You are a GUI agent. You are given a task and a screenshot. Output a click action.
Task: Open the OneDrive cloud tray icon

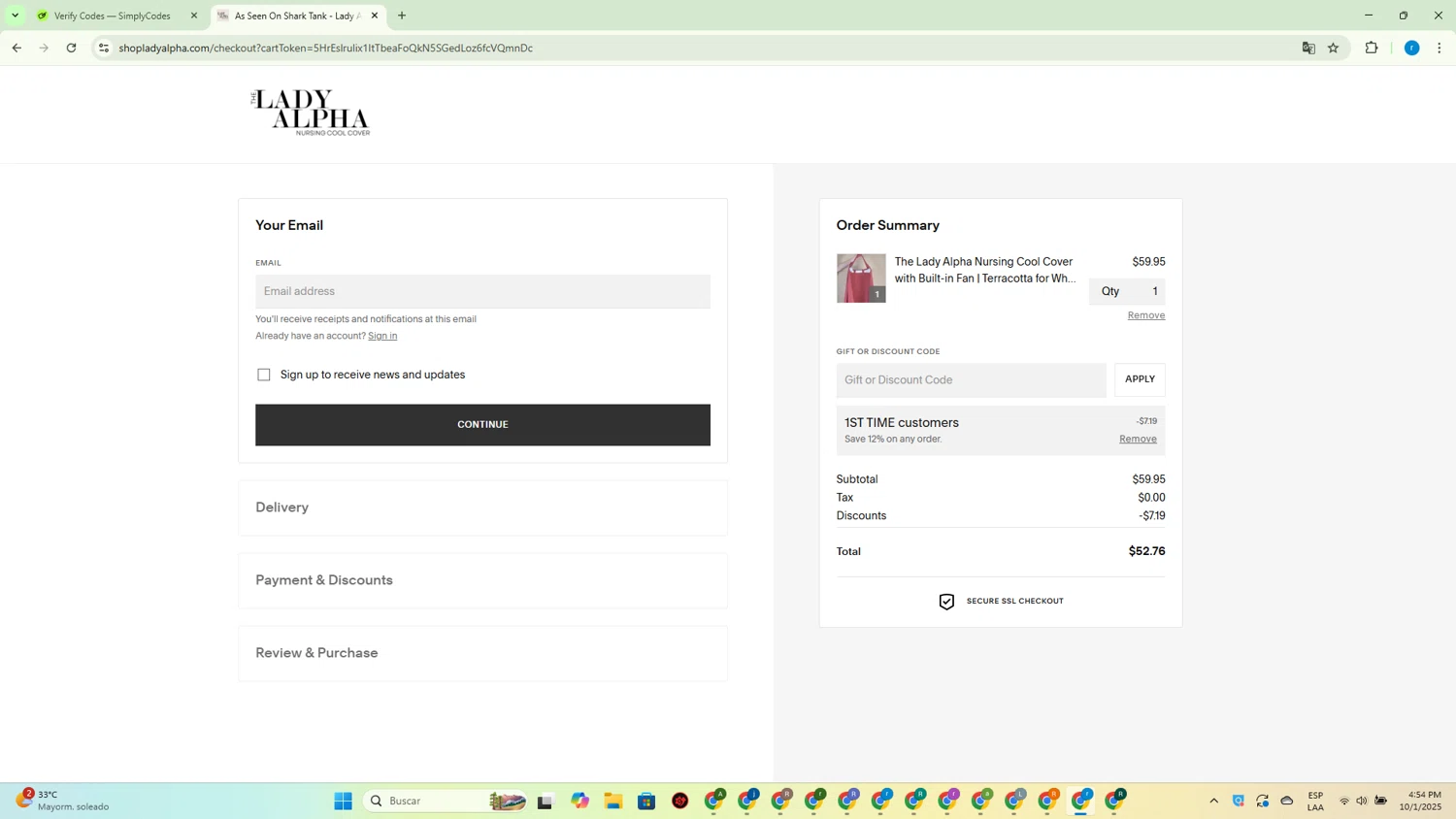tap(1287, 801)
